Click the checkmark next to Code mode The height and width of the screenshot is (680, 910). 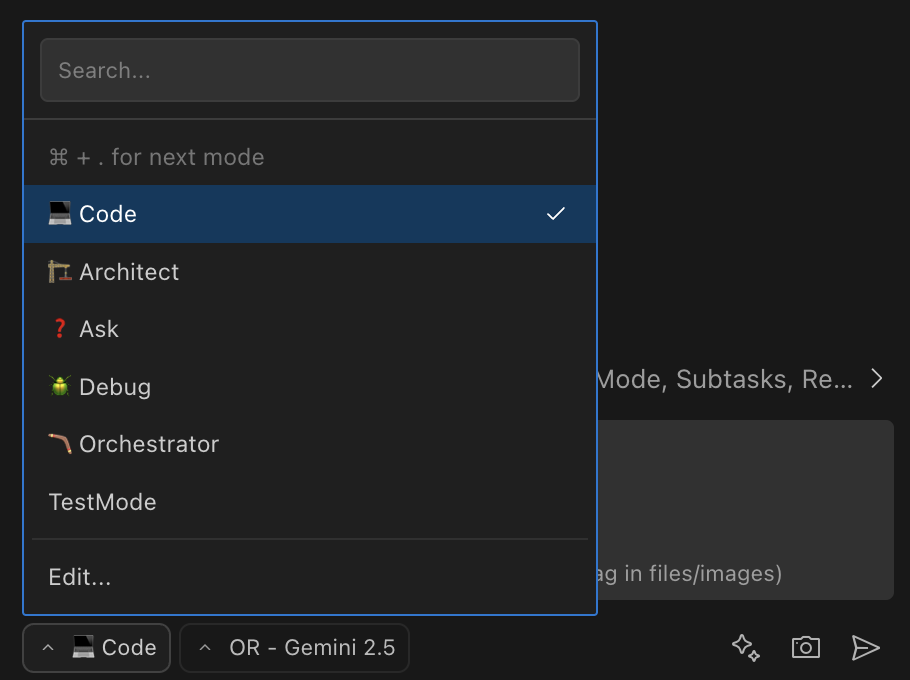(x=556, y=213)
